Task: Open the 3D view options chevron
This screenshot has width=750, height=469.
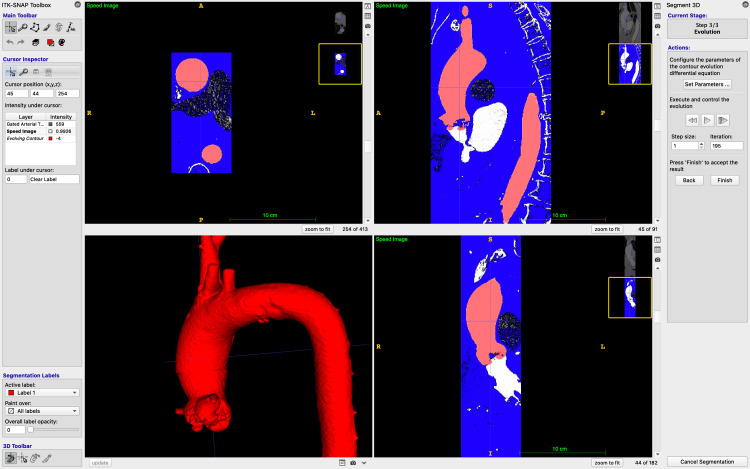Action: (x=364, y=463)
